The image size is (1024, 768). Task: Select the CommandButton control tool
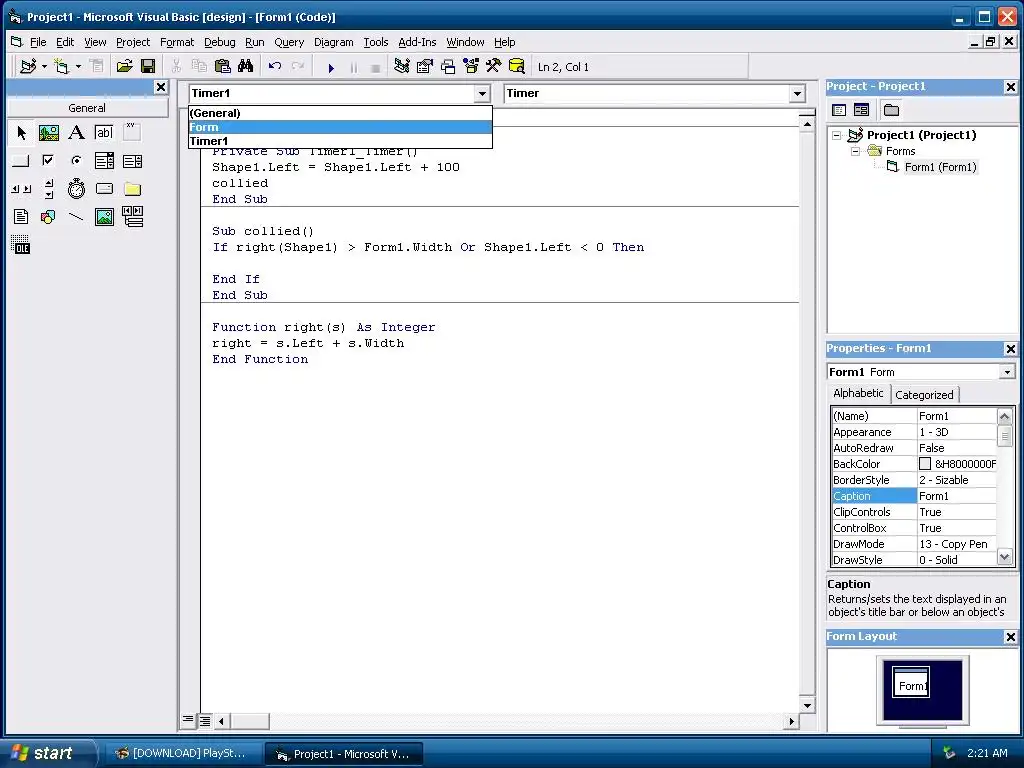click(x=21, y=161)
